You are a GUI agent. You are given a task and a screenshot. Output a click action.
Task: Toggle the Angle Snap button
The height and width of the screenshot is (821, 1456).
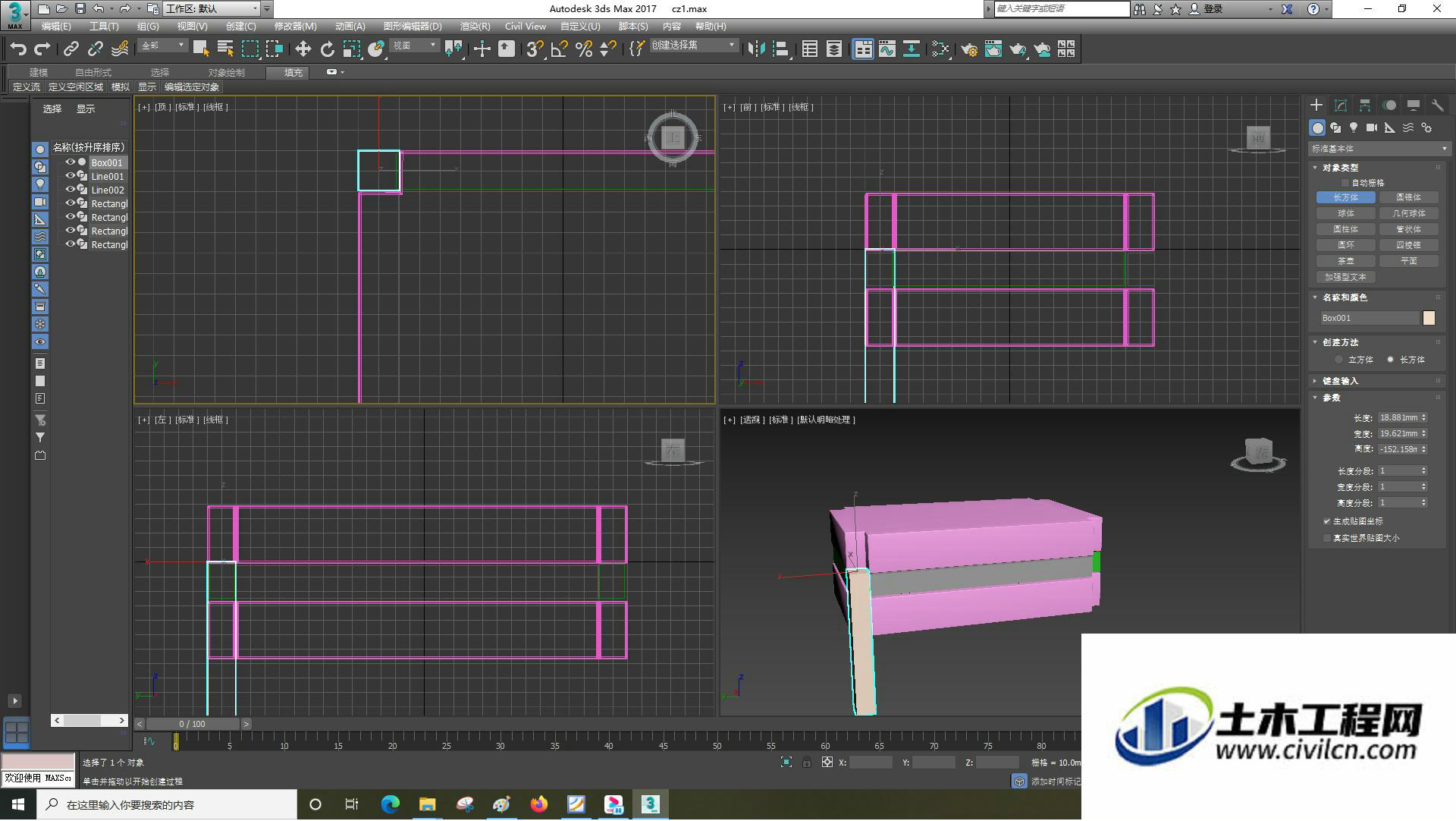coord(559,49)
